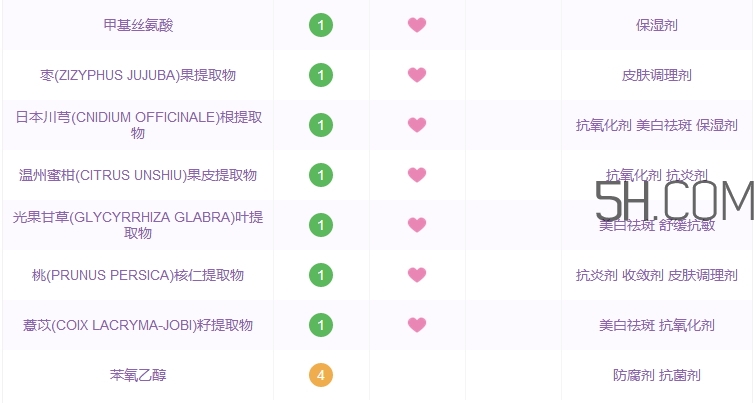Click the heart icon for 日本川芎根提取物
Viewport: 754px width, 403px height.
(417, 125)
